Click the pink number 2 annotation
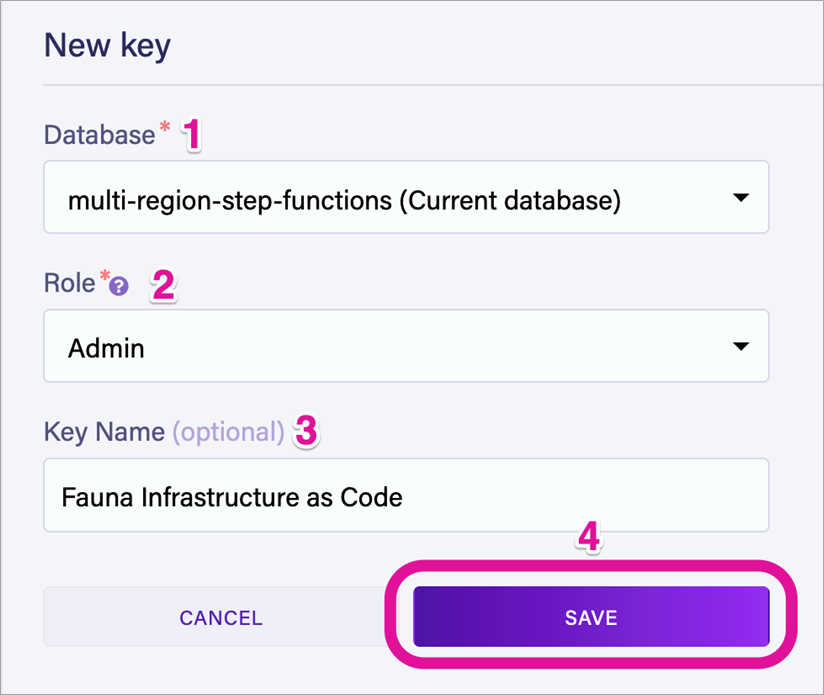The height and width of the screenshot is (695, 824). click(x=163, y=285)
